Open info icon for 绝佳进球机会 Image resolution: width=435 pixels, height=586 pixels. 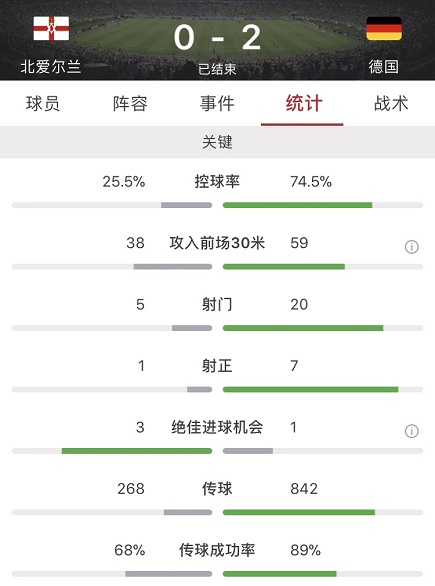[411, 431]
